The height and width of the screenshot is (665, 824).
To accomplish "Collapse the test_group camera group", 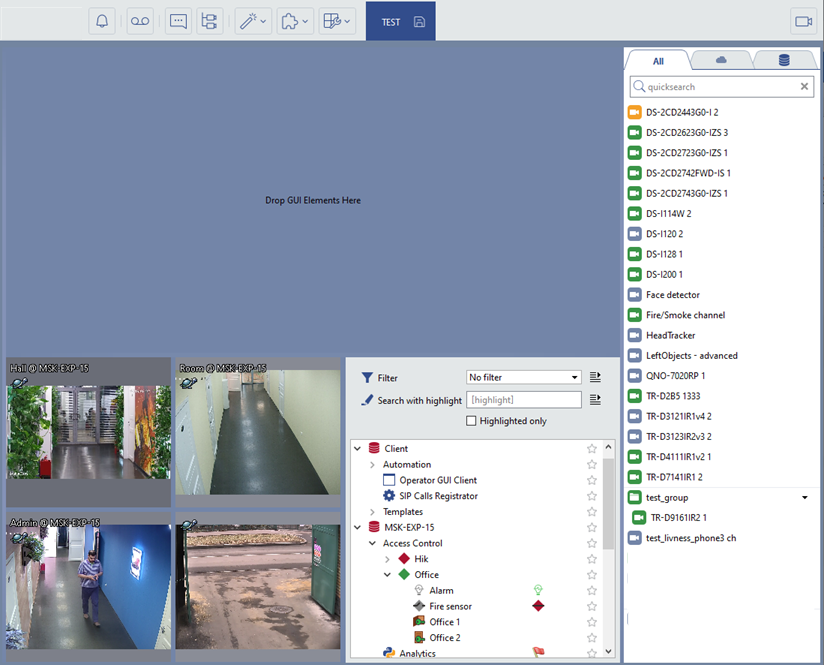I will click(805, 497).
